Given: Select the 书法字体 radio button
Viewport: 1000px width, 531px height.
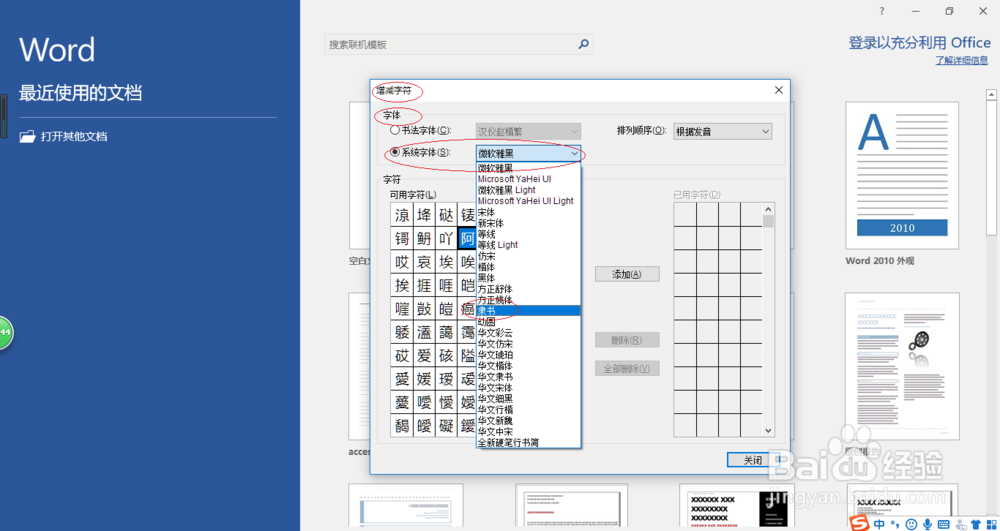Looking at the screenshot, I should [x=395, y=131].
